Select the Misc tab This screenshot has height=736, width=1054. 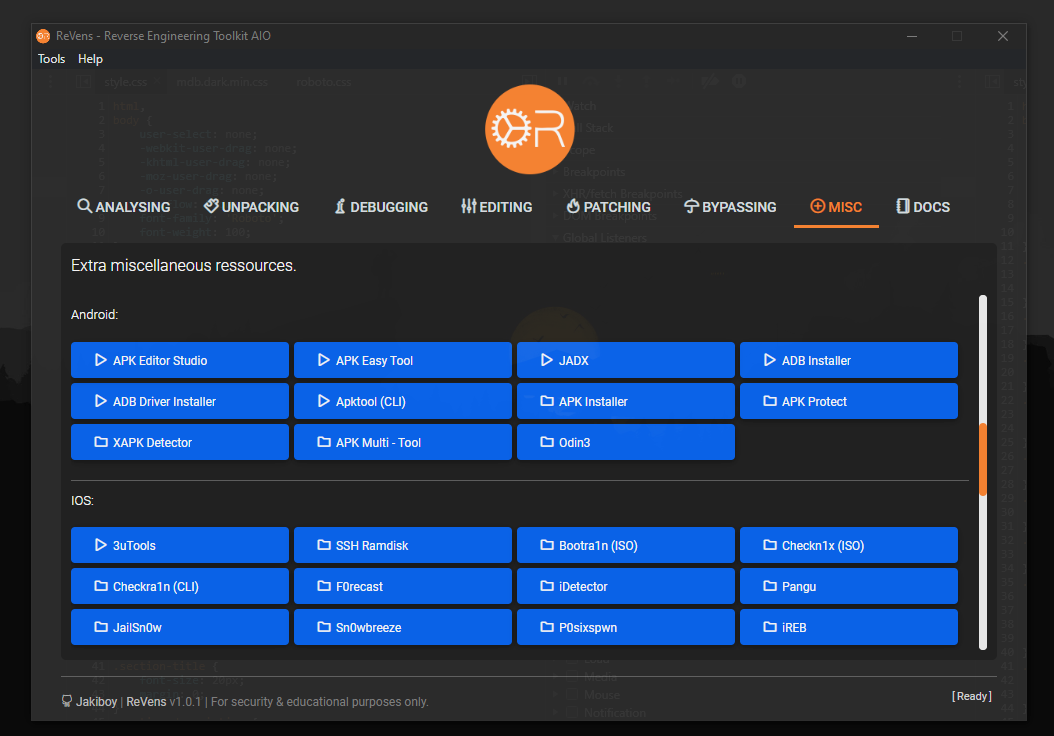click(836, 207)
